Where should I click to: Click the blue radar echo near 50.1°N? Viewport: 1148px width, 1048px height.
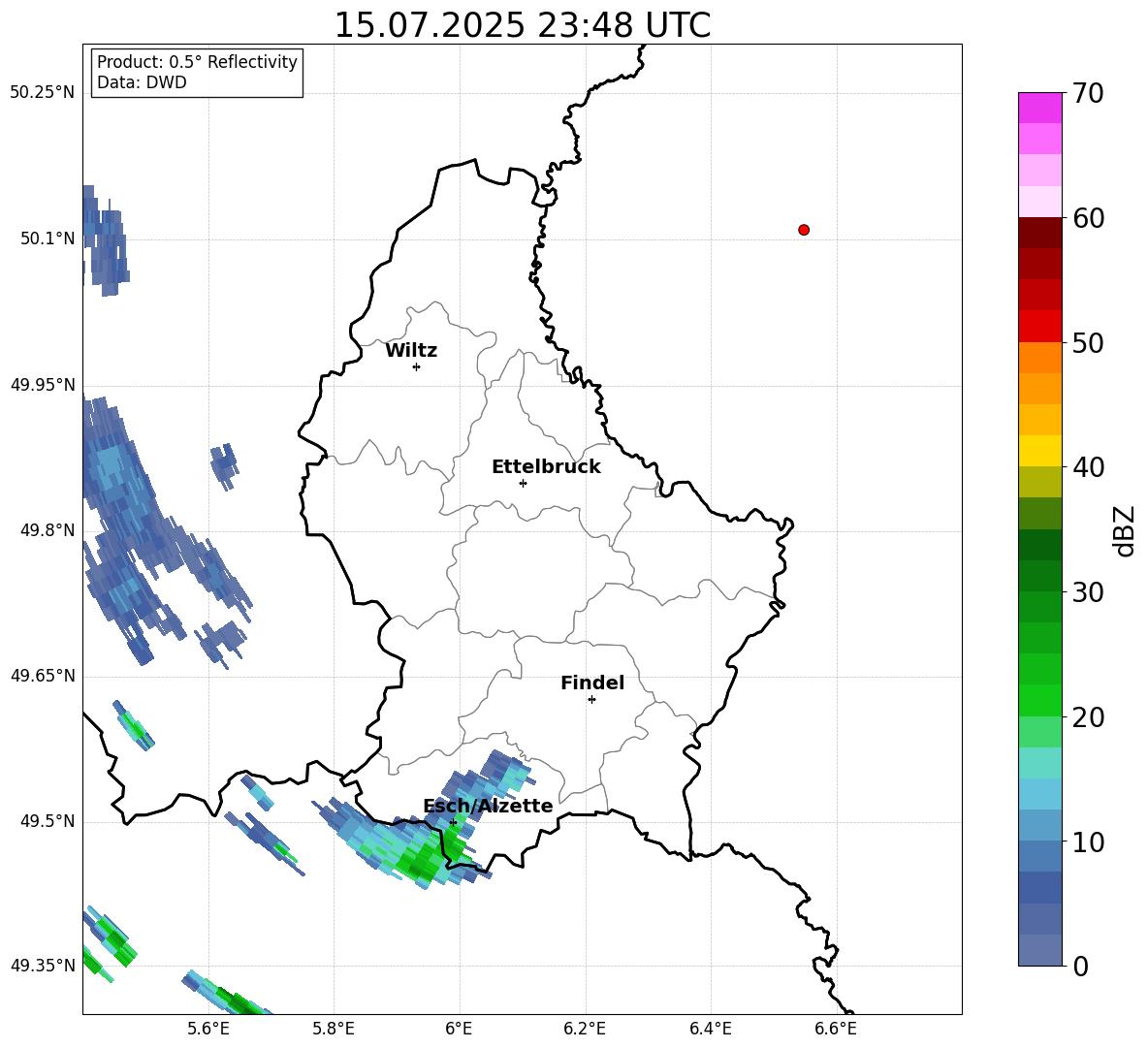point(104,241)
